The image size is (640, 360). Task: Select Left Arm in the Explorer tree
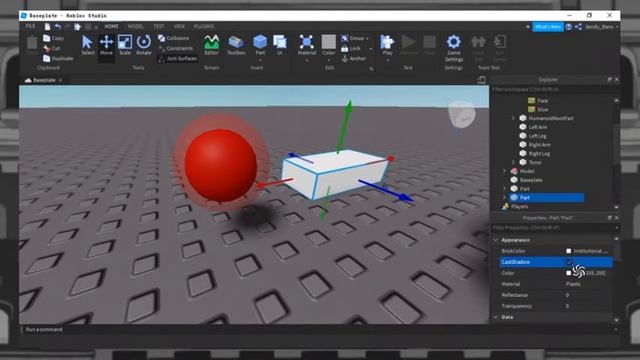pyautogui.click(x=538, y=127)
